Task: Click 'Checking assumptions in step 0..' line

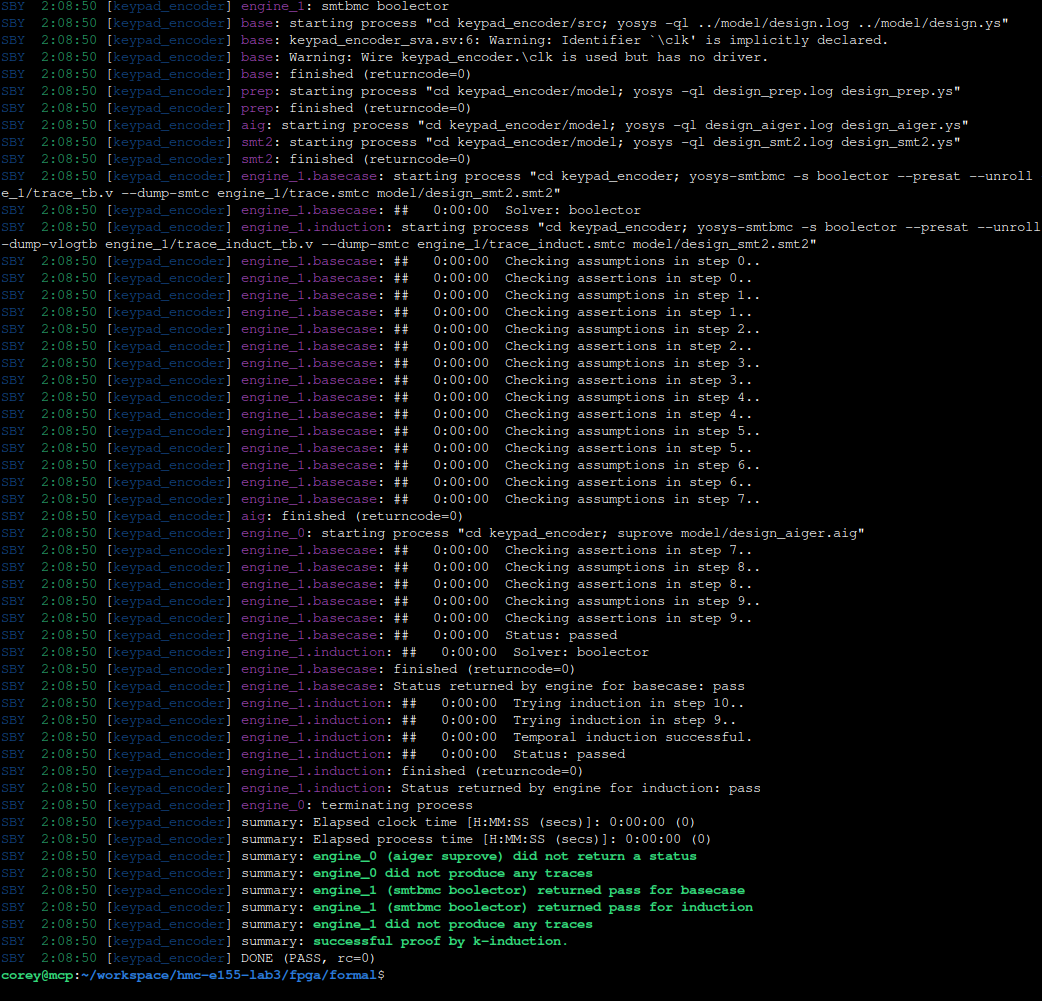Action: pyautogui.click(x=632, y=261)
